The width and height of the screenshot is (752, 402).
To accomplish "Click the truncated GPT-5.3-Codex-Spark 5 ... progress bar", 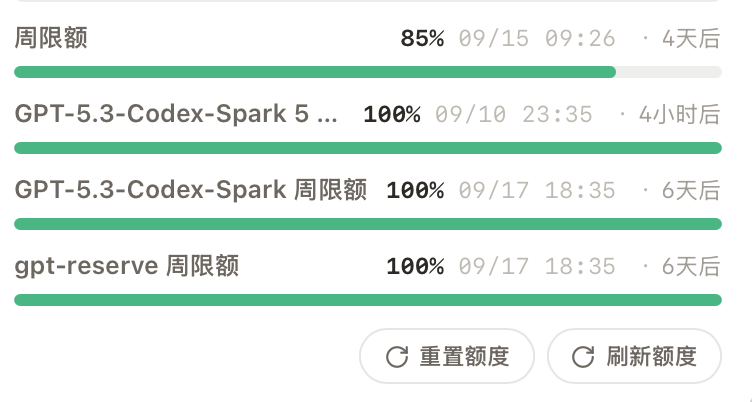I will coord(368,148).
